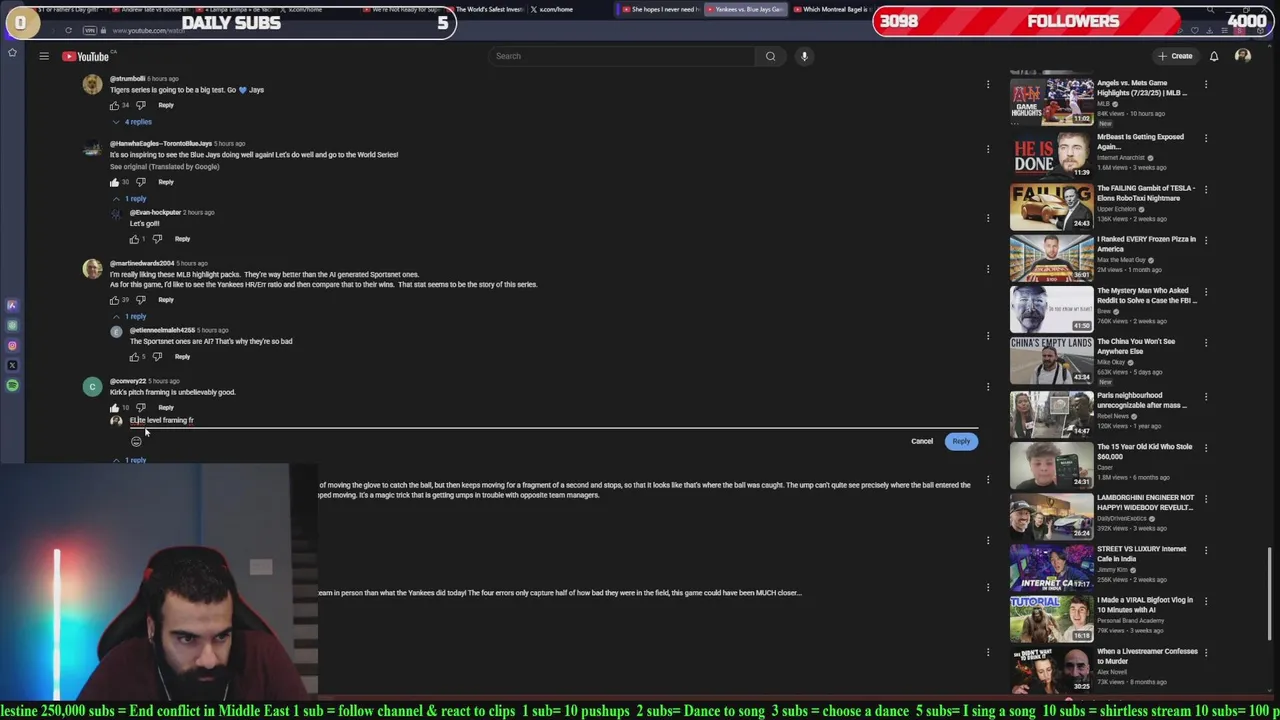Expand 4 replies under @strumbolli comment
Image resolution: width=1280 pixels, height=720 pixels.
click(x=133, y=122)
